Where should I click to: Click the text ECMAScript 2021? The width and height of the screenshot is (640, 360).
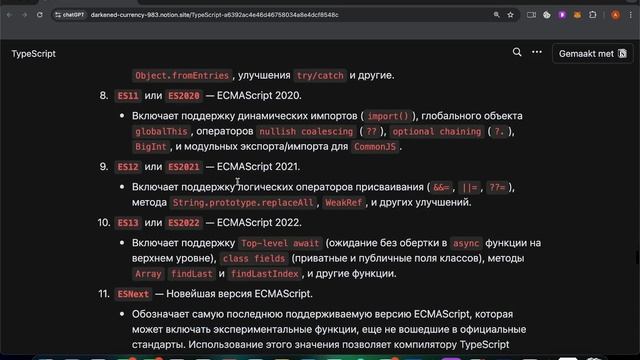point(258,167)
